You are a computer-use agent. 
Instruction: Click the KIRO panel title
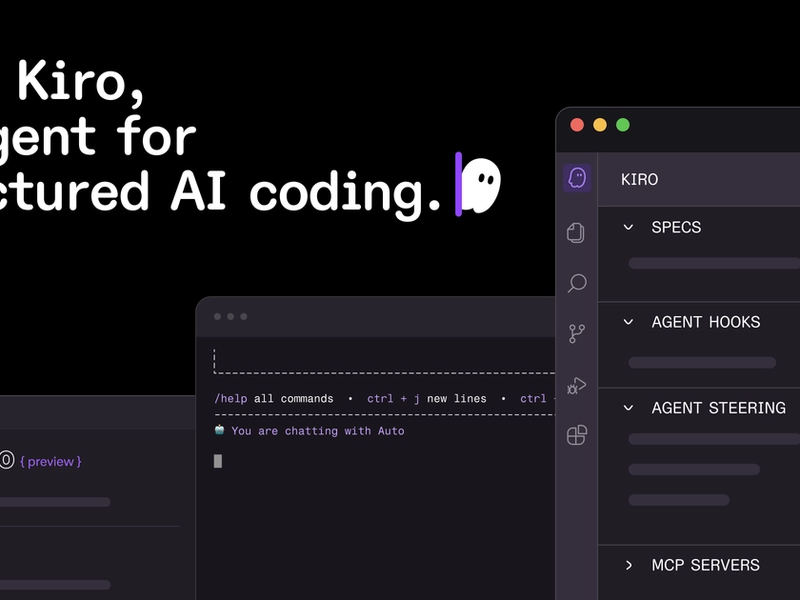coord(639,180)
